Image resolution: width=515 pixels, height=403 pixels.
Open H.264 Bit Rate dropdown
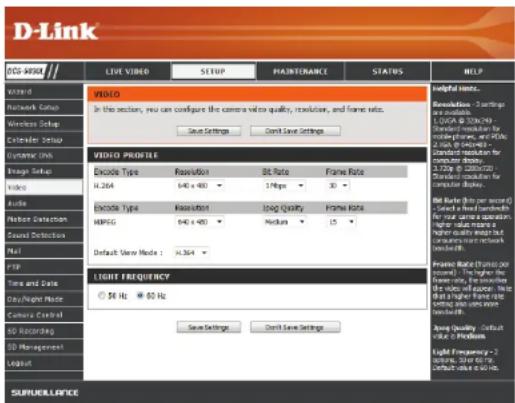point(284,185)
